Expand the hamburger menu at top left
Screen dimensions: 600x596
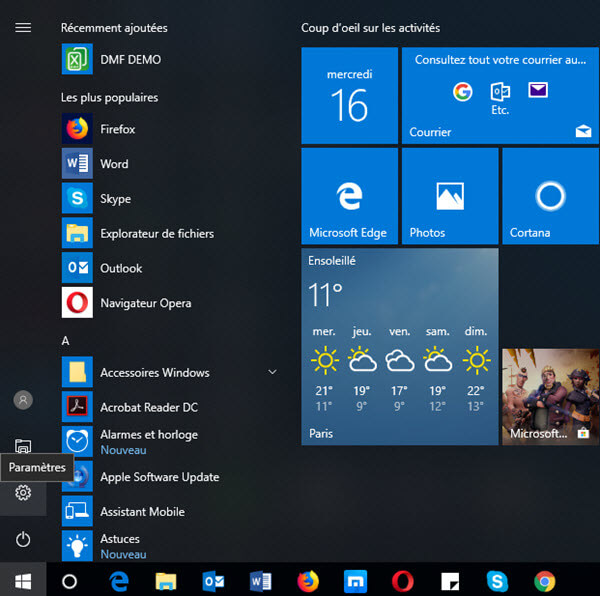23,28
